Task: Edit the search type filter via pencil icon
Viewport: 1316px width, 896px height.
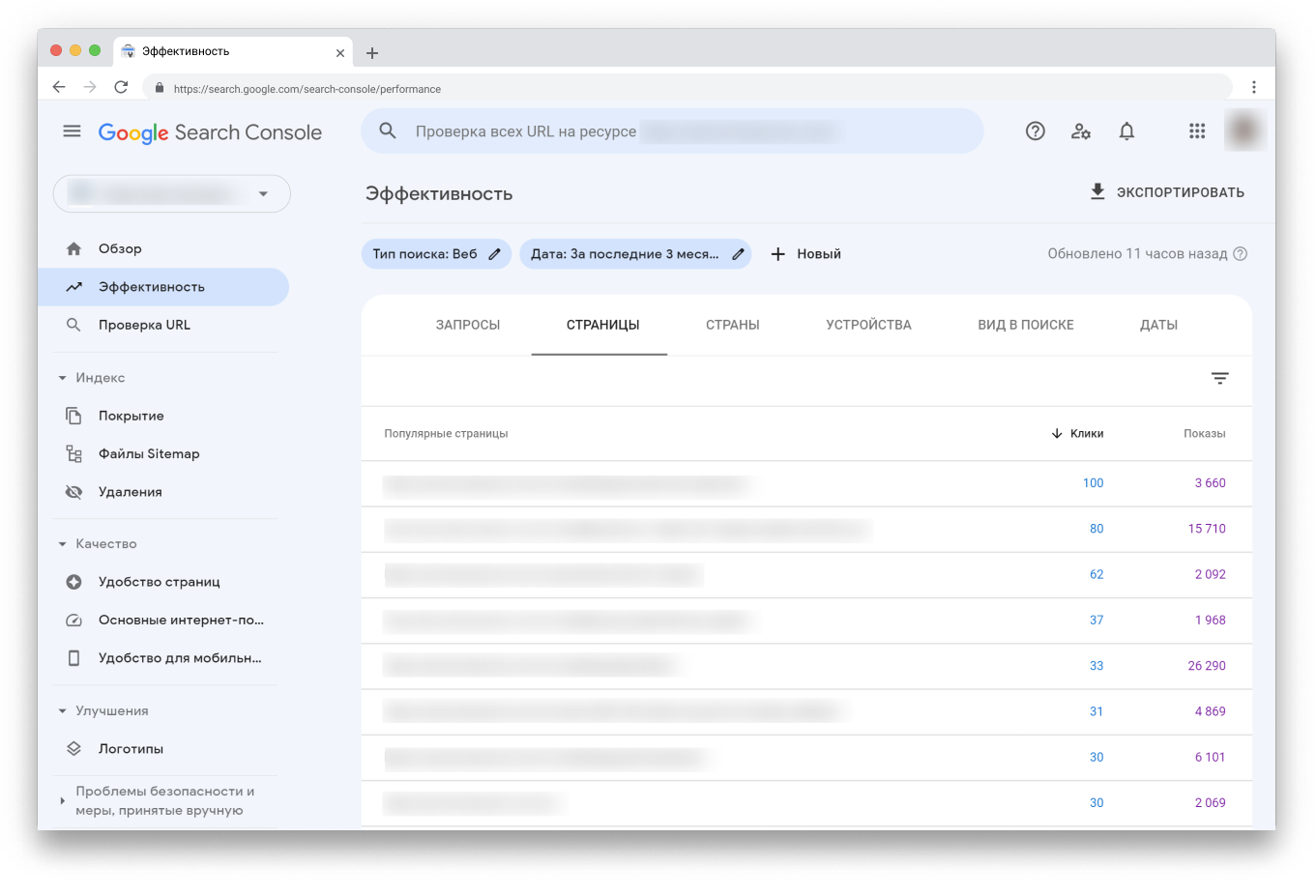Action: click(494, 253)
